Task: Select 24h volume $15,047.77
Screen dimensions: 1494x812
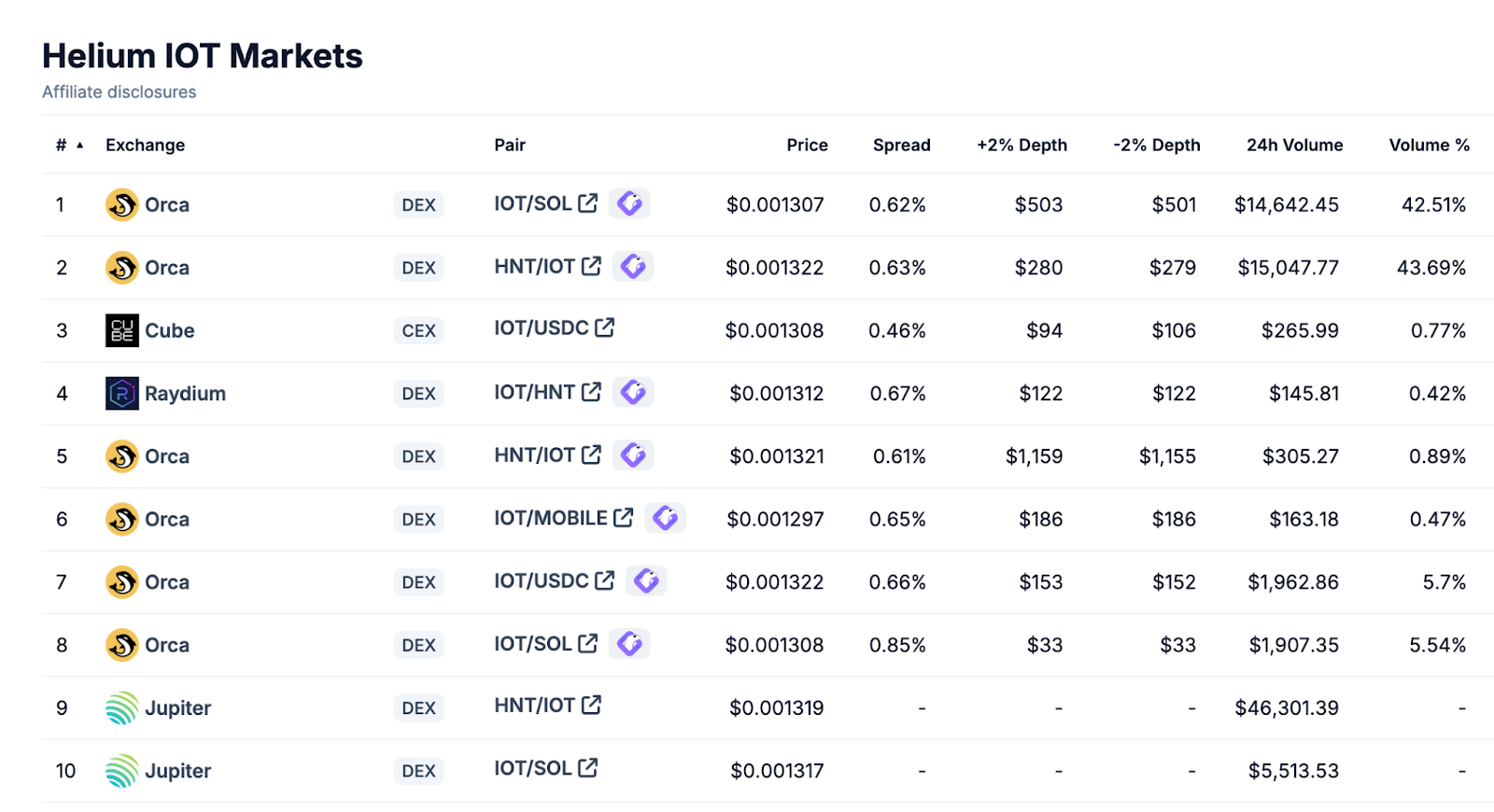Action: 1288,268
